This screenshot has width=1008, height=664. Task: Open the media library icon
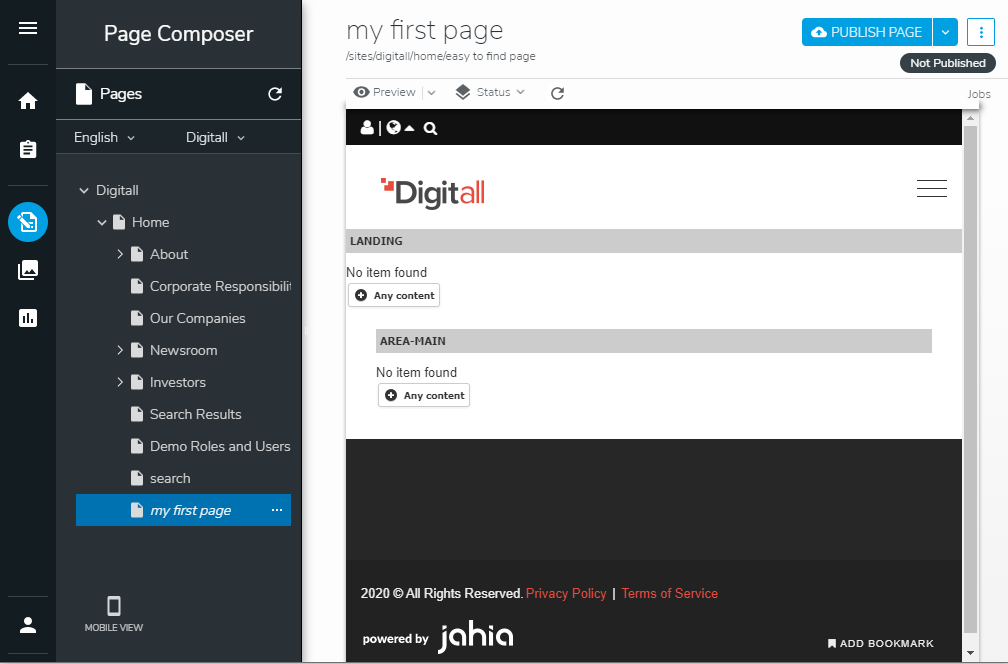28,270
